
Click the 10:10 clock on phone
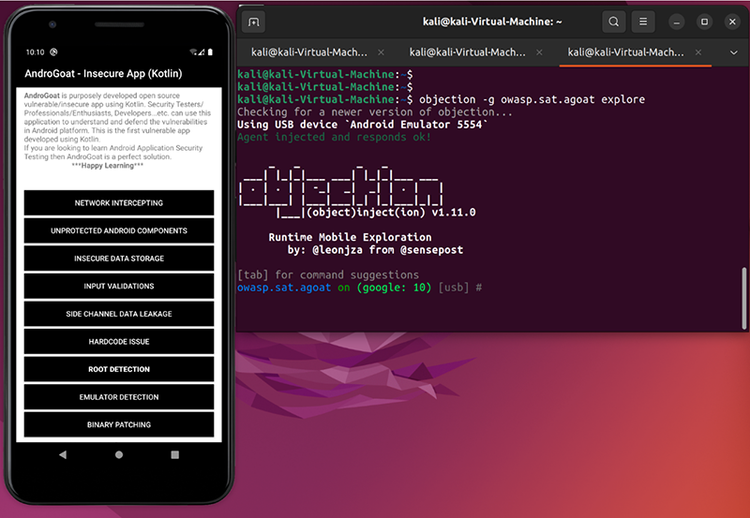point(35,52)
